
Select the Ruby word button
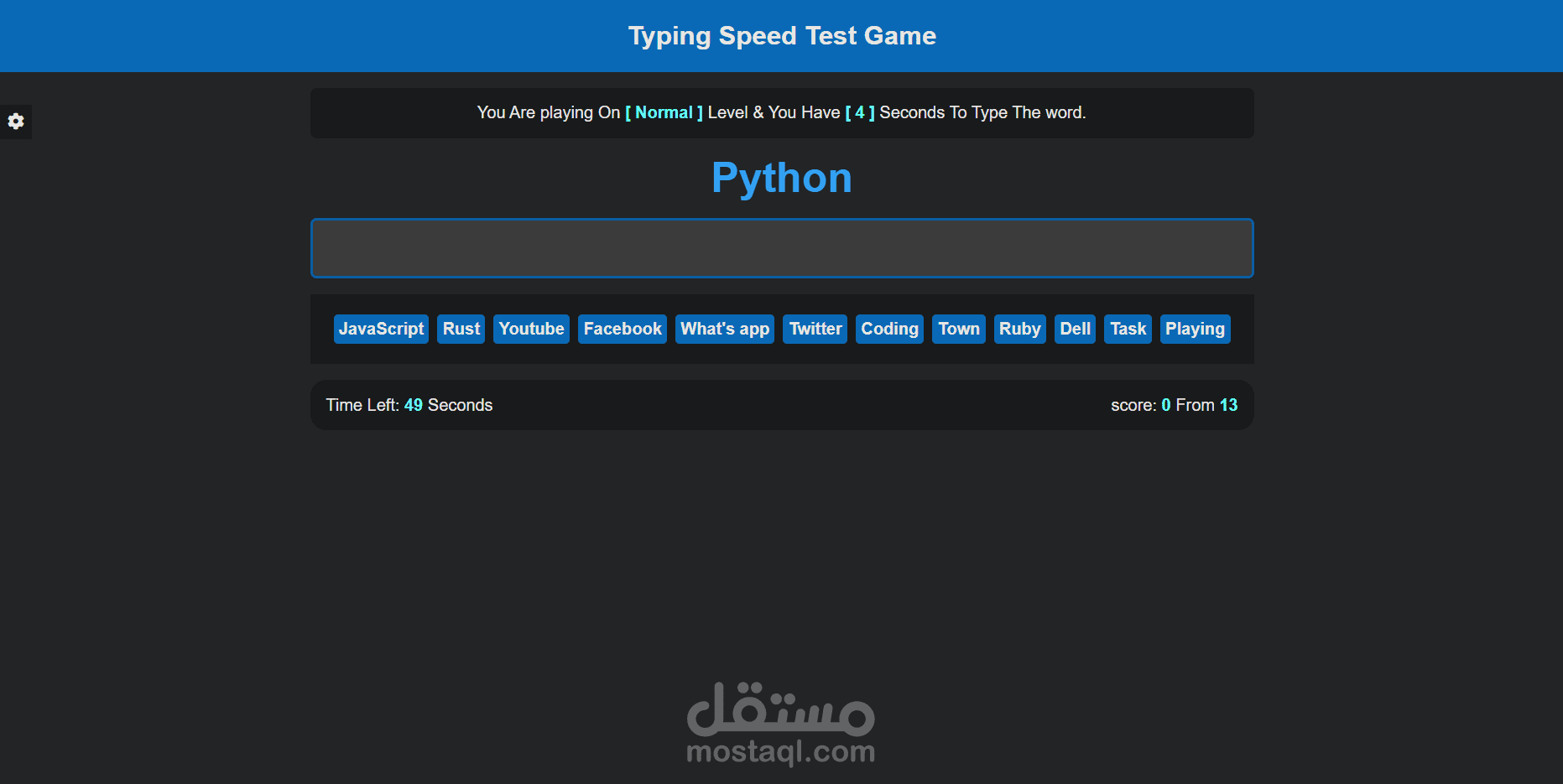click(x=1019, y=329)
